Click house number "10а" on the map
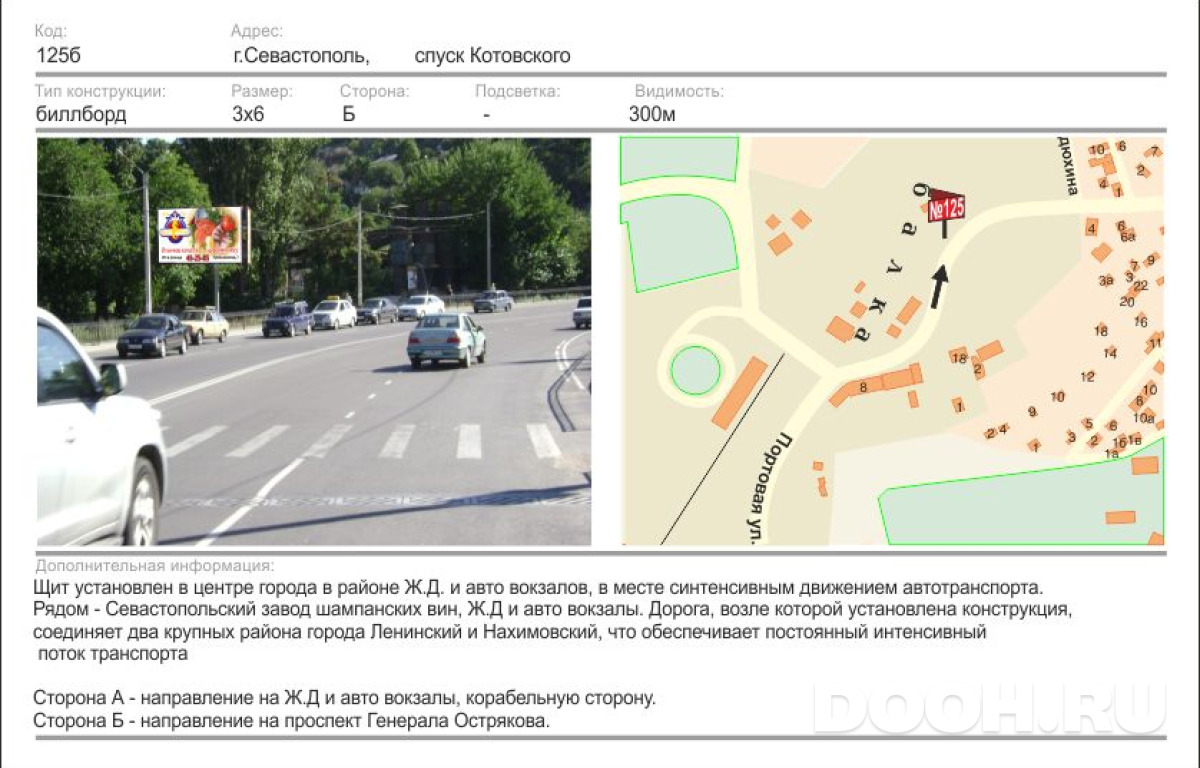Screen dimensions: 1200x768 coord(1144,418)
